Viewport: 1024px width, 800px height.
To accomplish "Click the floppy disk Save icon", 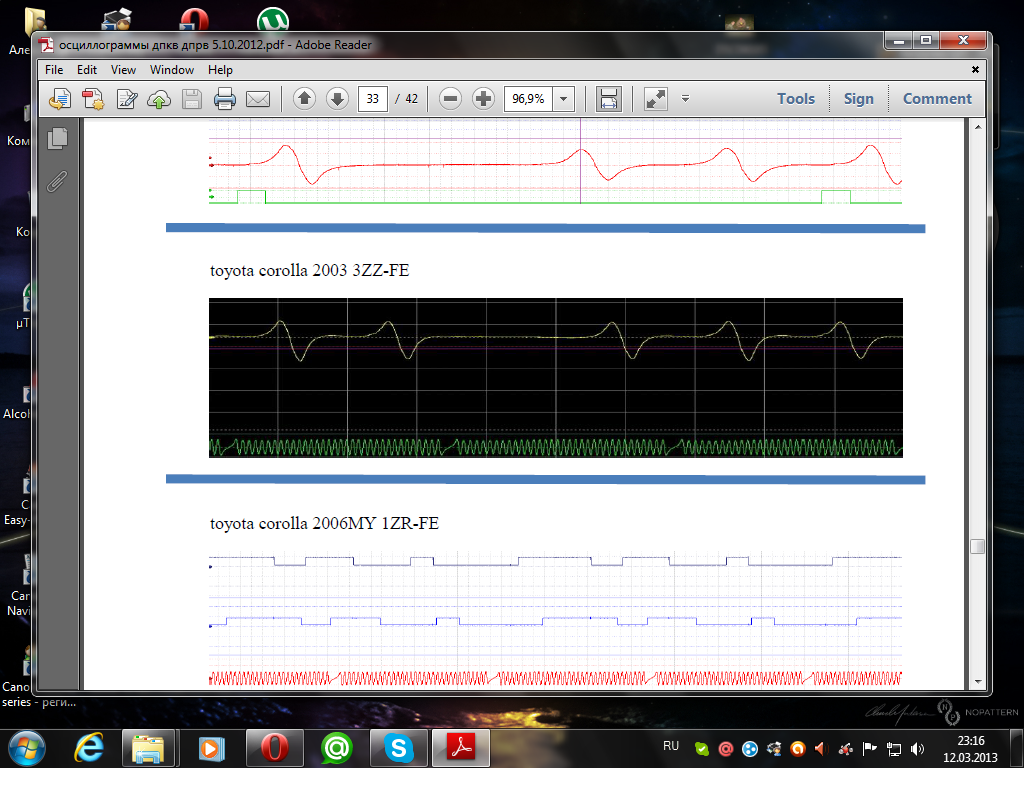I will 192,99.
